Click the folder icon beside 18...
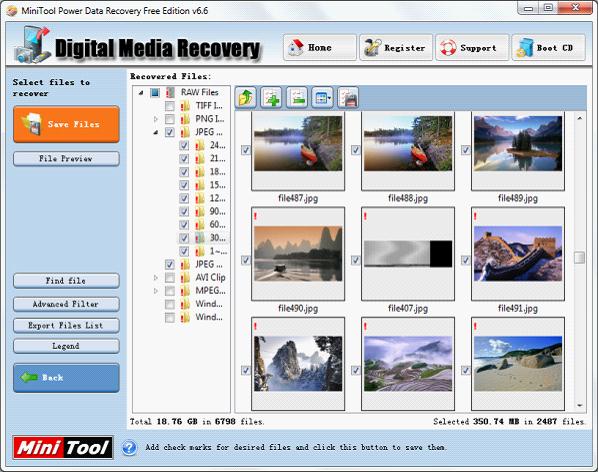The width and height of the screenshot is (598, 472). 199,172
